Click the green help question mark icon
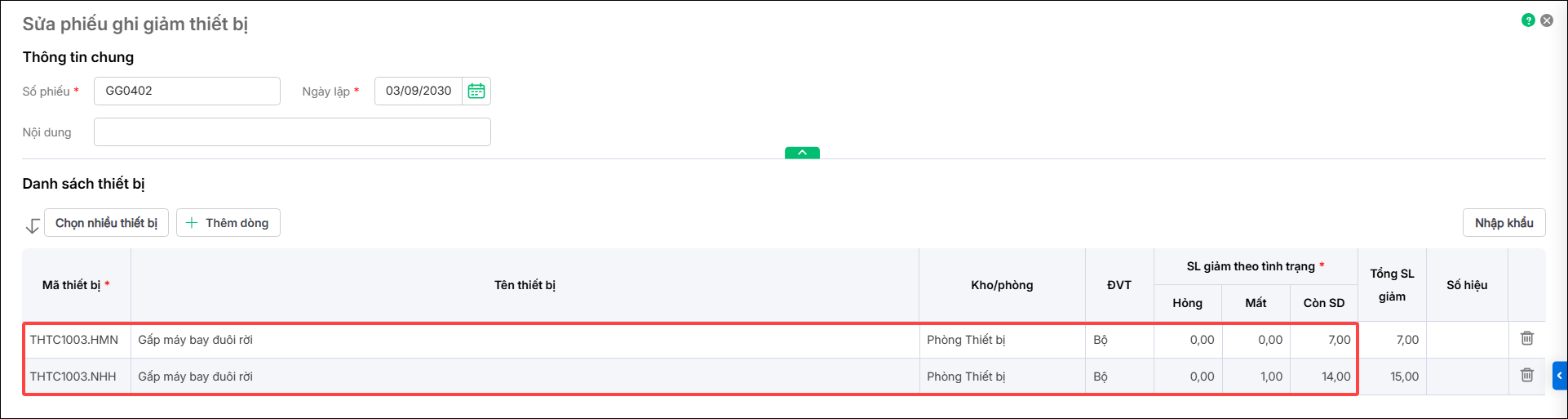 pyautogui.click(x=1528, y=20)
